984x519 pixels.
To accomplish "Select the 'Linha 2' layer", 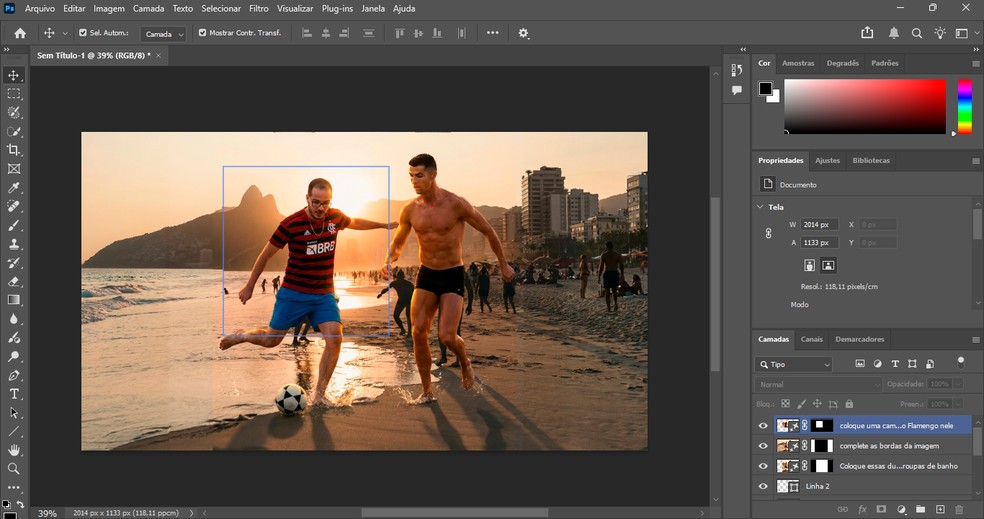I will pos(817,486).
